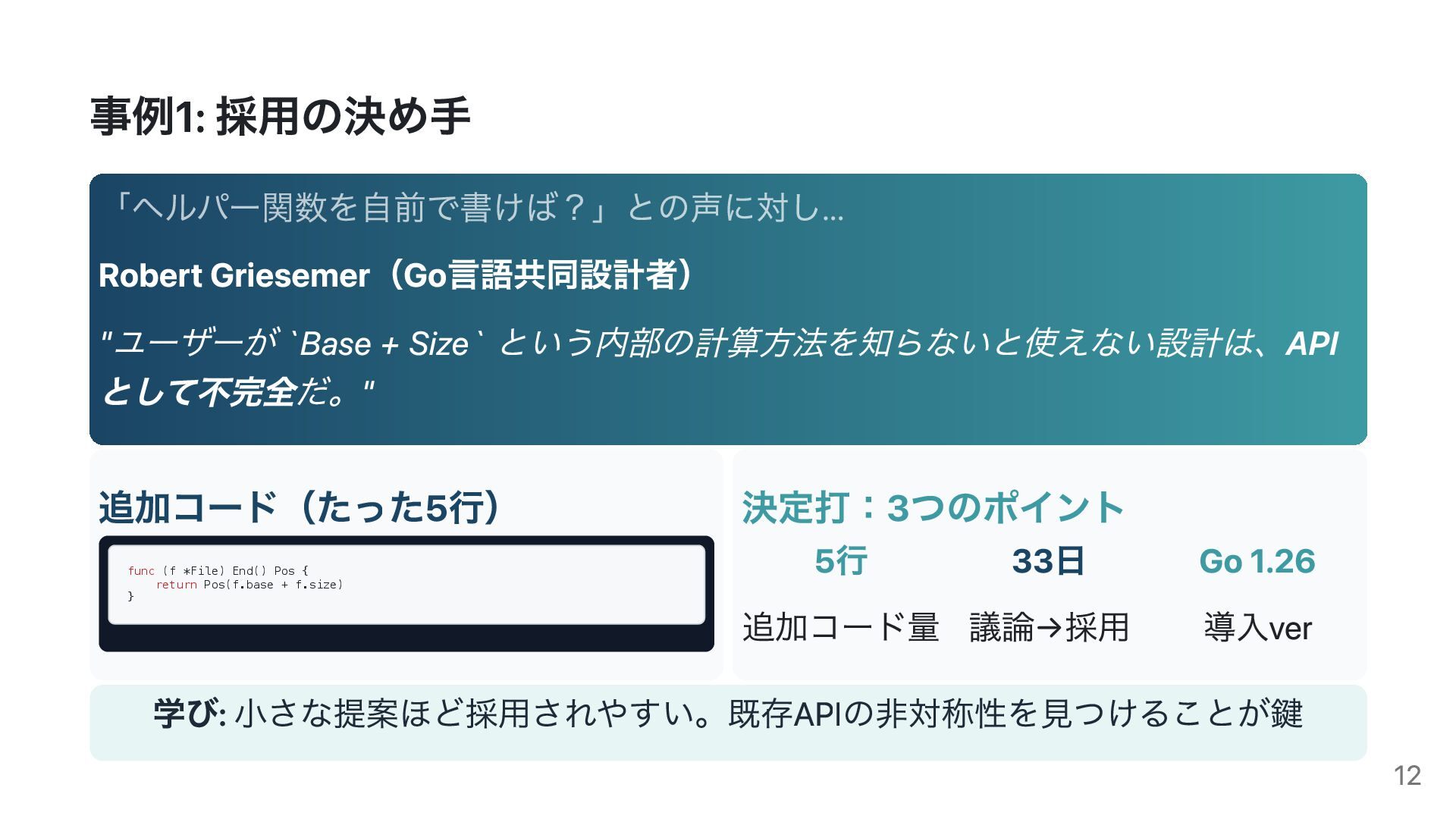The image size is (1456, 819).
Task: Click the heading 追加コード（たった5行）
Action: (300, 507)
